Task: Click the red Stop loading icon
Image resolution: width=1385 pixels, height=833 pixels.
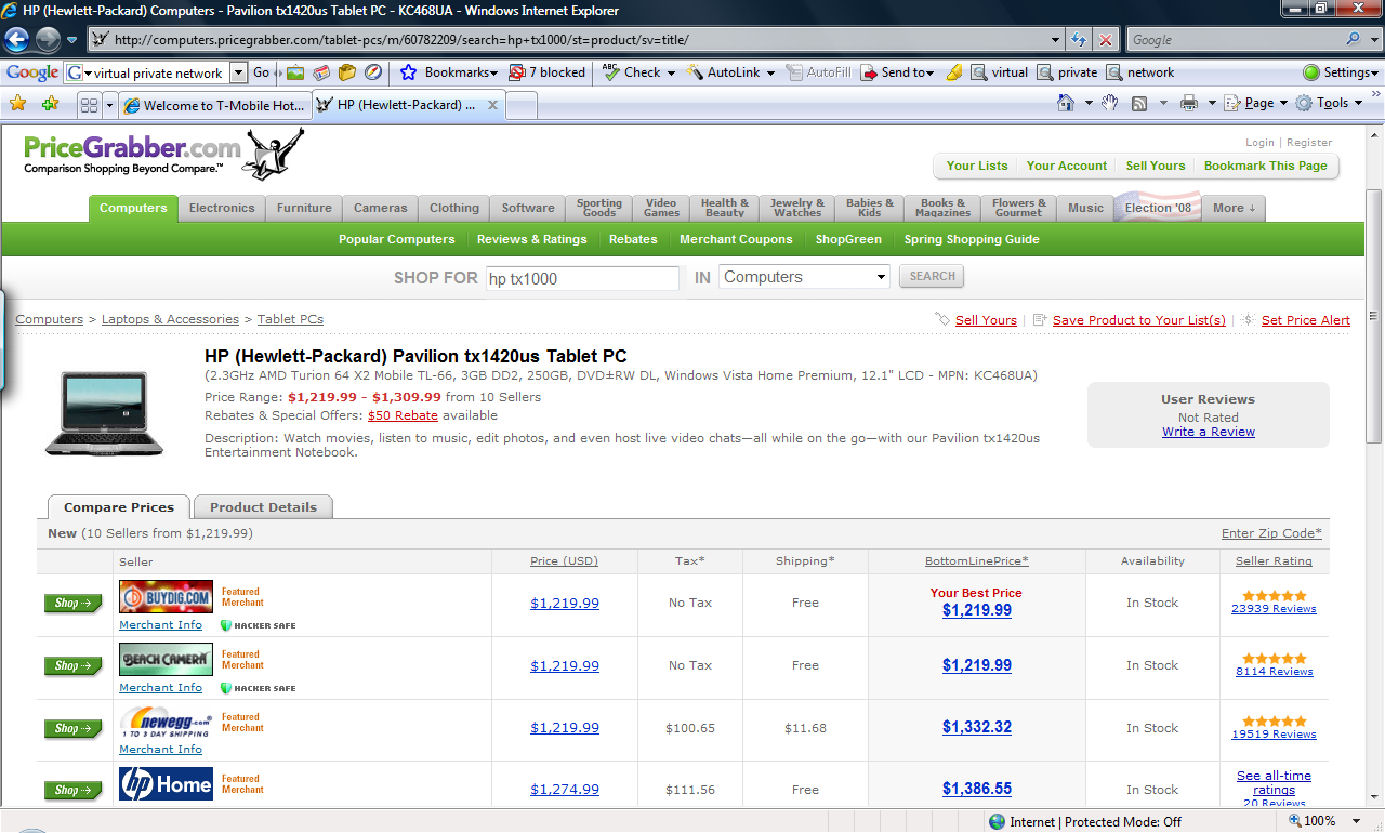Action: [1106, 40]
